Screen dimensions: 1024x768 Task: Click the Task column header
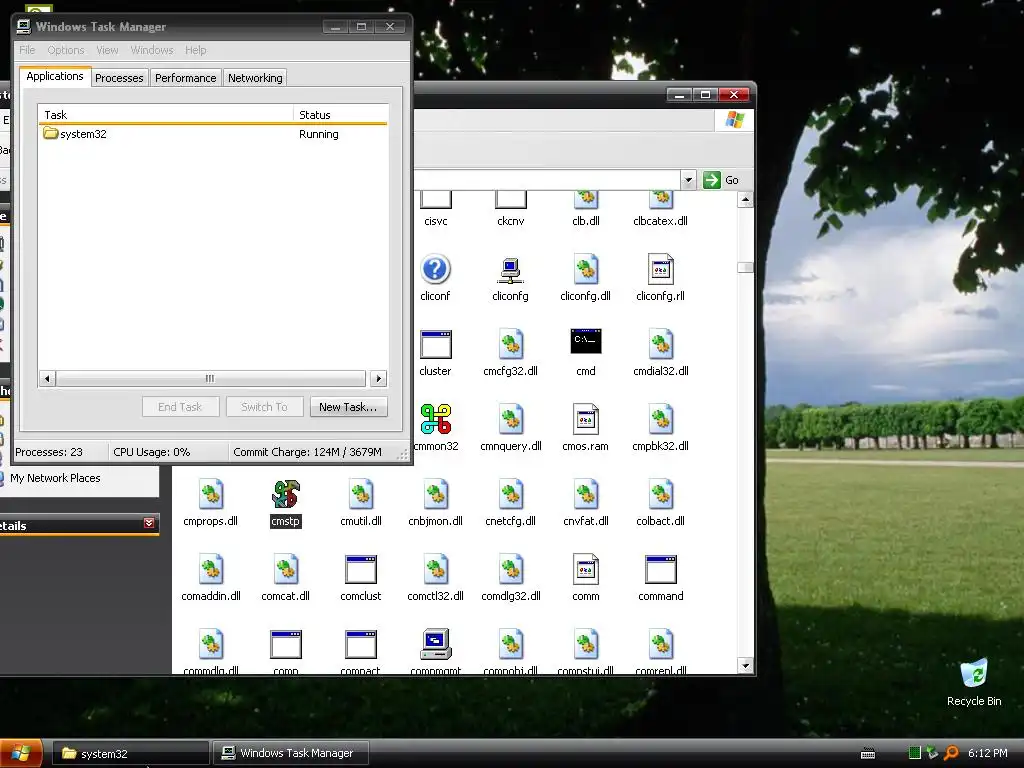tap(166, 114)
